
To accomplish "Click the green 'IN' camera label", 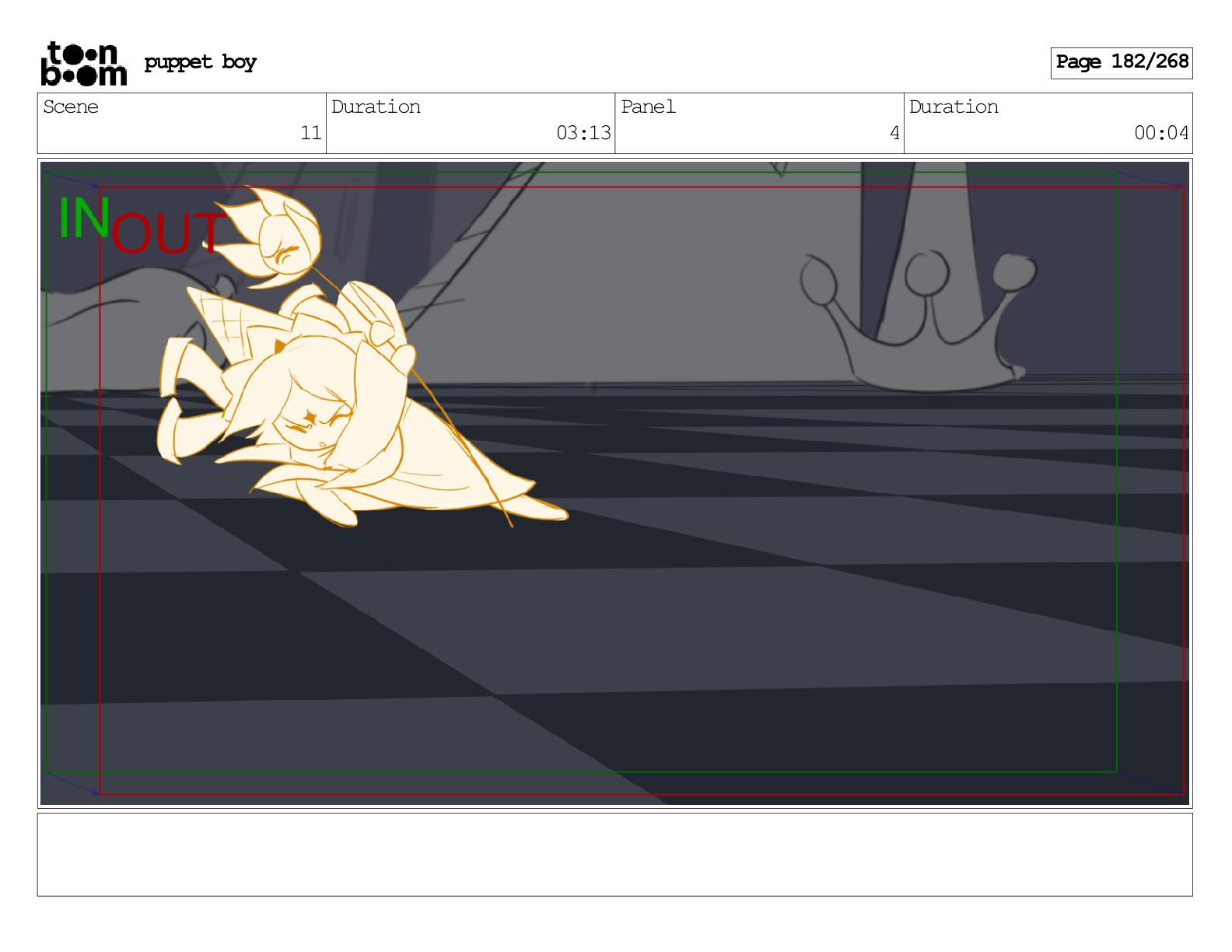I will point(84,218).
